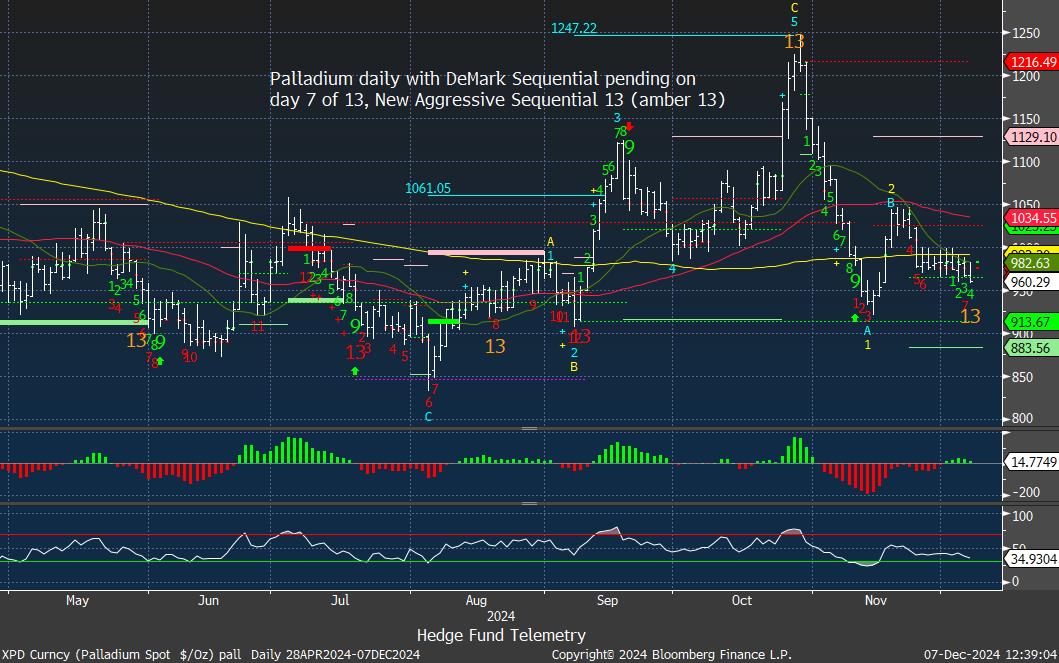
Task: Select the amber 13 at the chart's right edge
Action: (x=970, y=316)
